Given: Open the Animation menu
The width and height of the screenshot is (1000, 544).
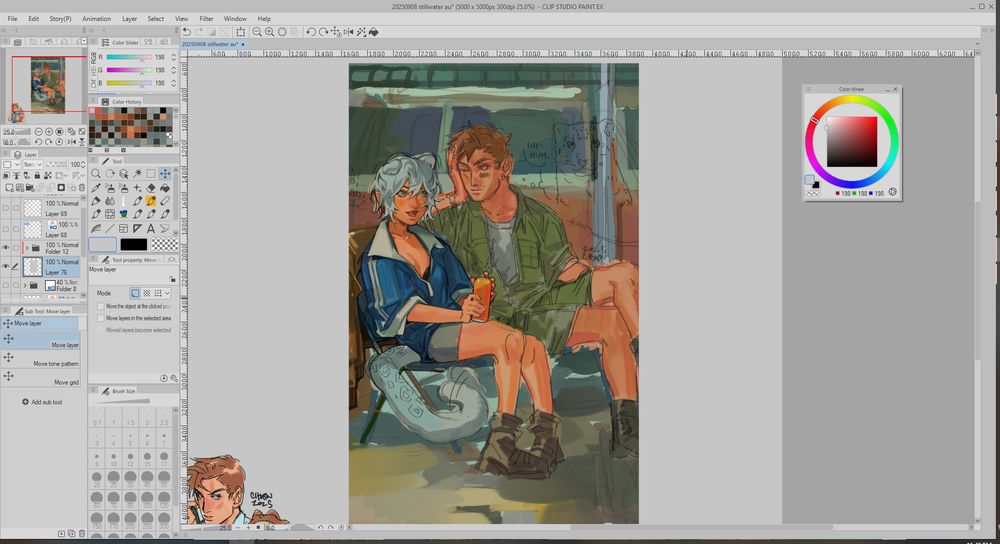Looking at the screenshot, I should coord(97,19).
